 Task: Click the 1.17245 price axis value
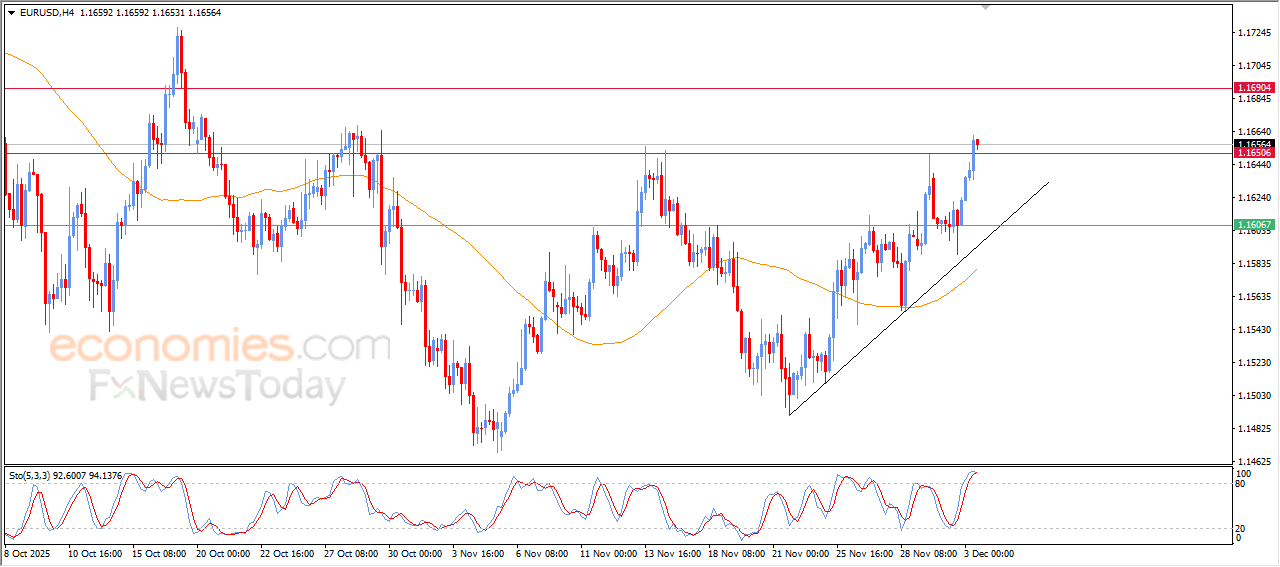[x=1254, y=33]
